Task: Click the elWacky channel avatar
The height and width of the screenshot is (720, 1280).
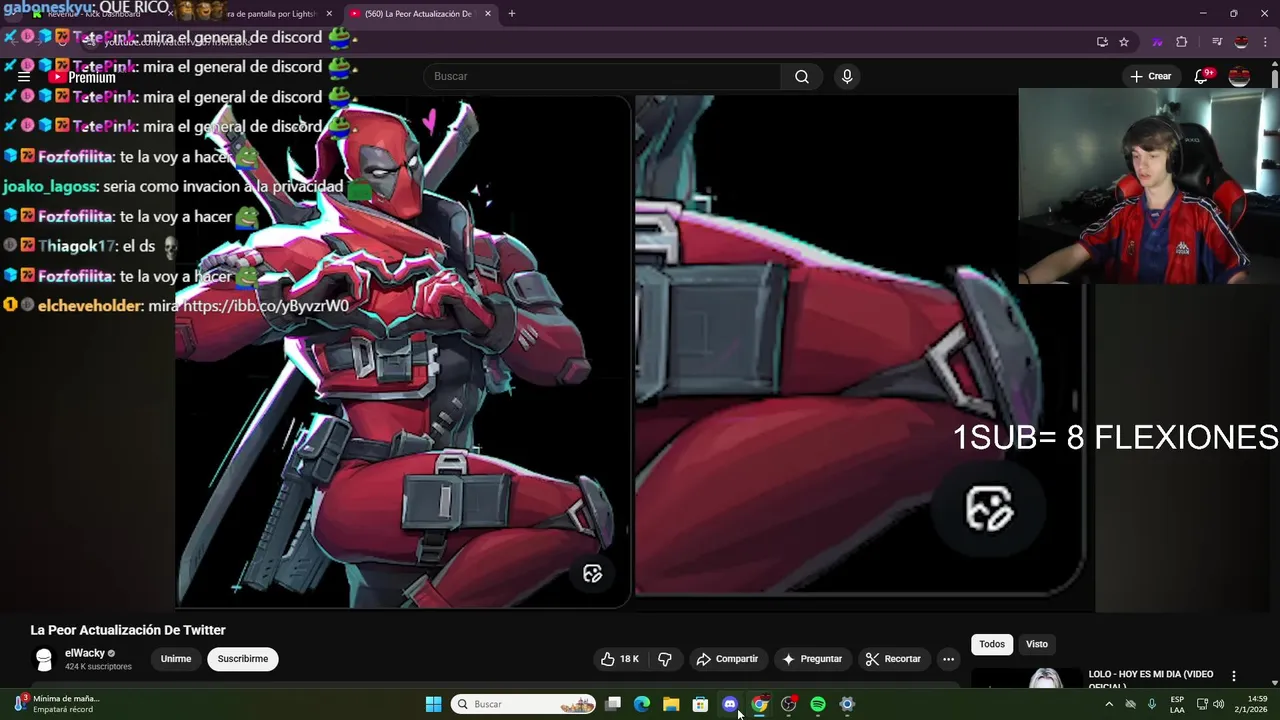Action: click(44, 659)
